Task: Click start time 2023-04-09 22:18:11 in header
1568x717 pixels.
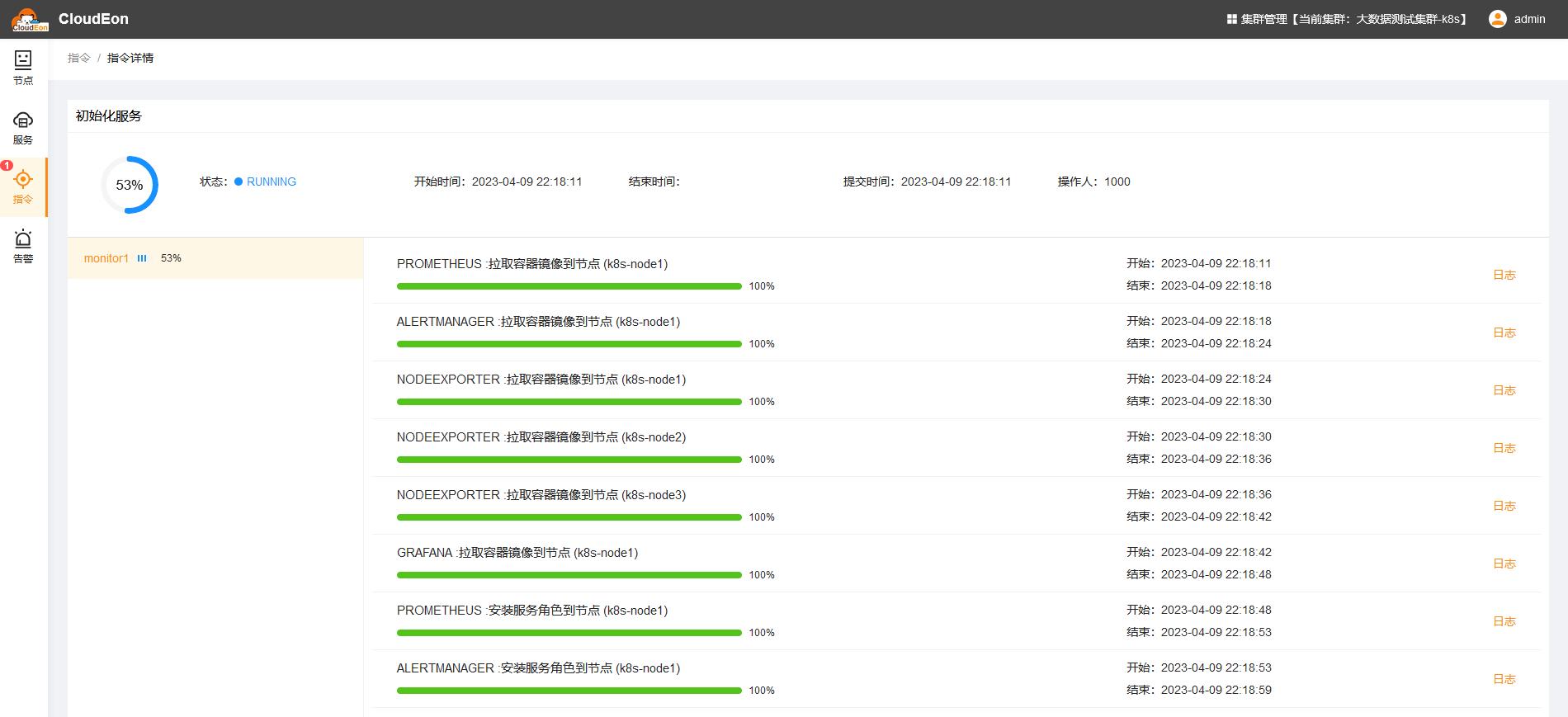Action: 527,182
